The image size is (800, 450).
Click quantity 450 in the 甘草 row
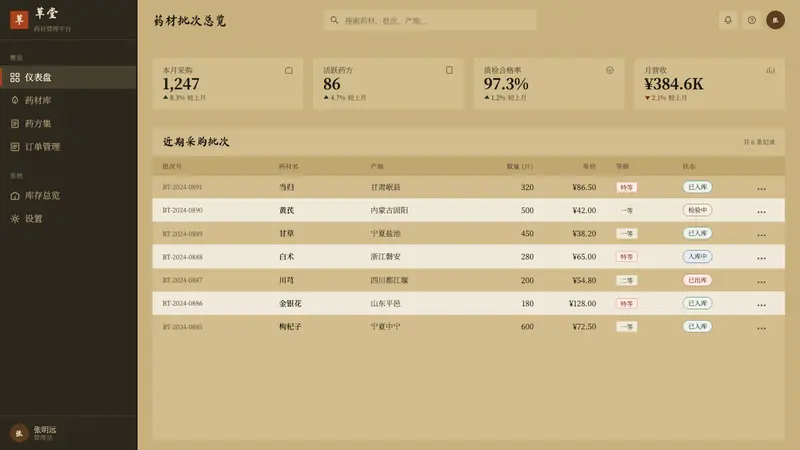click(x=527, y=234)
